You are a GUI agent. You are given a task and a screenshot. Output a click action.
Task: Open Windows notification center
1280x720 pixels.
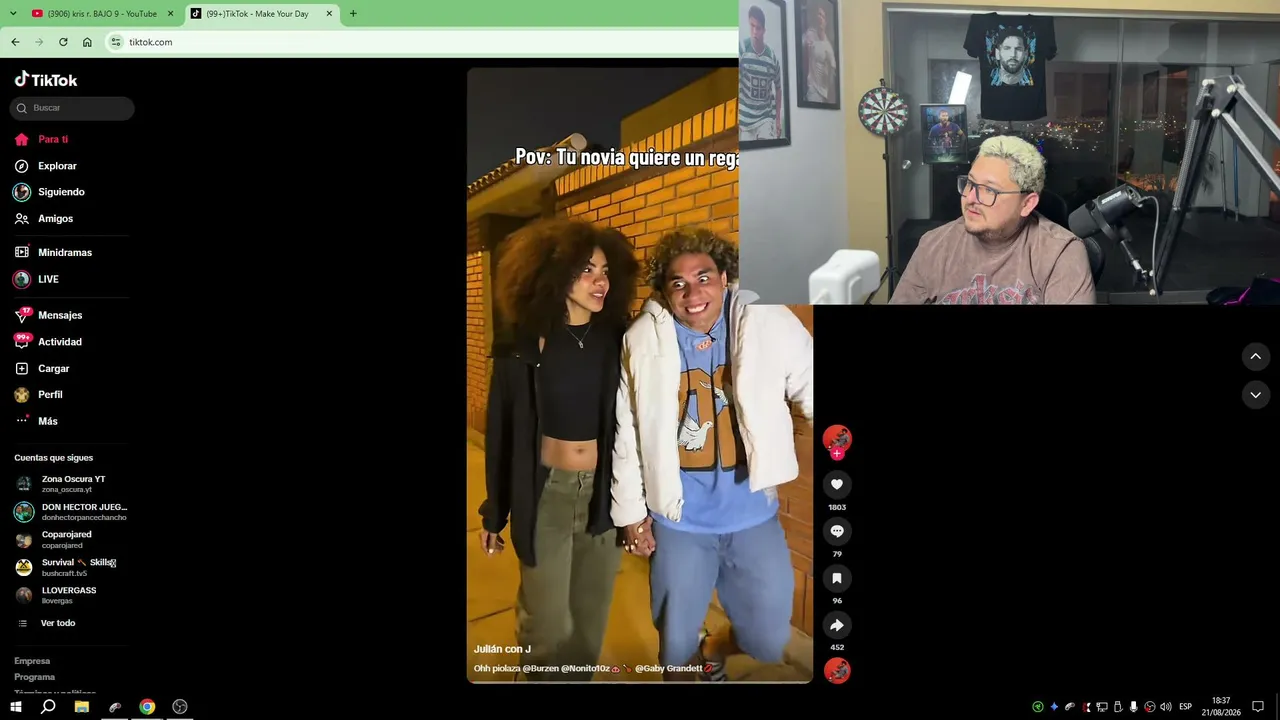(x=1258, y=707)
